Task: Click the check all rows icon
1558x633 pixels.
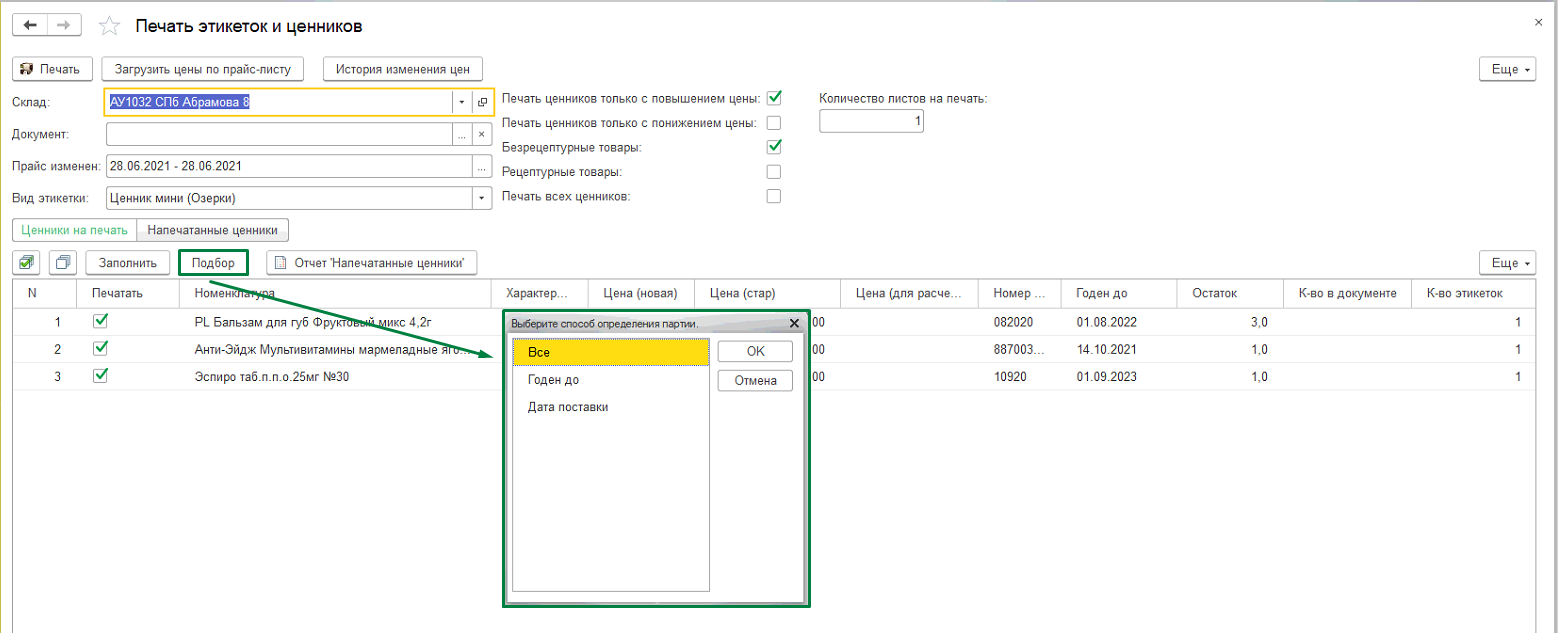Action: (x=27, y=263)
